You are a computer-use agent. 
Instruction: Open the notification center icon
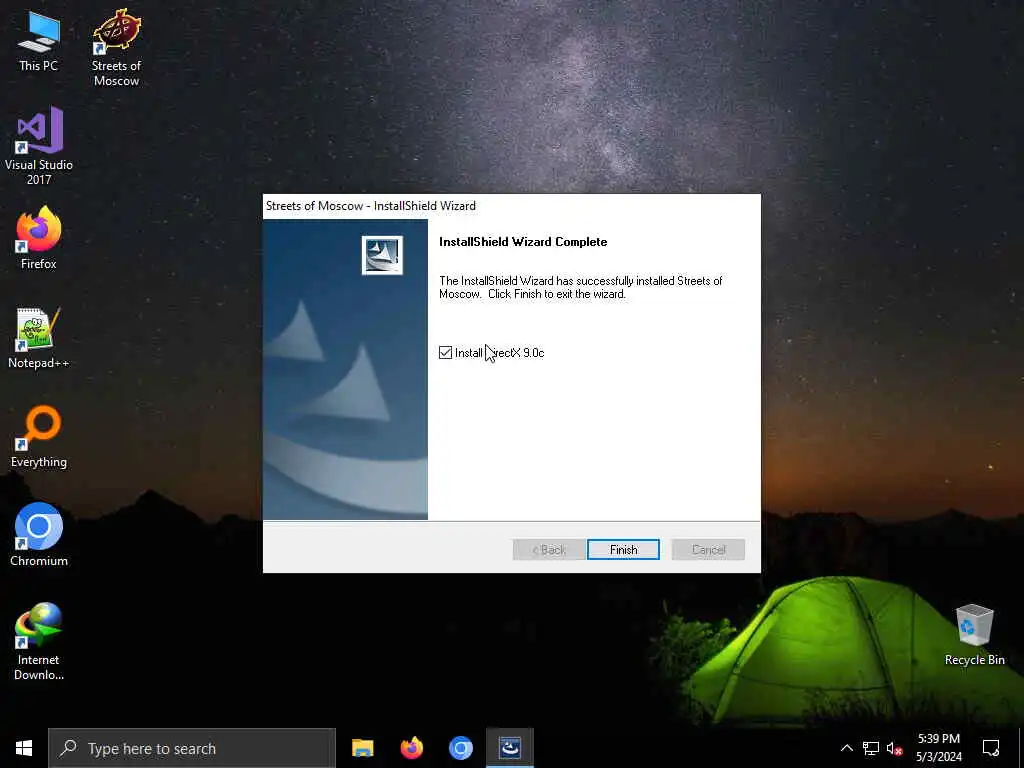991,748
